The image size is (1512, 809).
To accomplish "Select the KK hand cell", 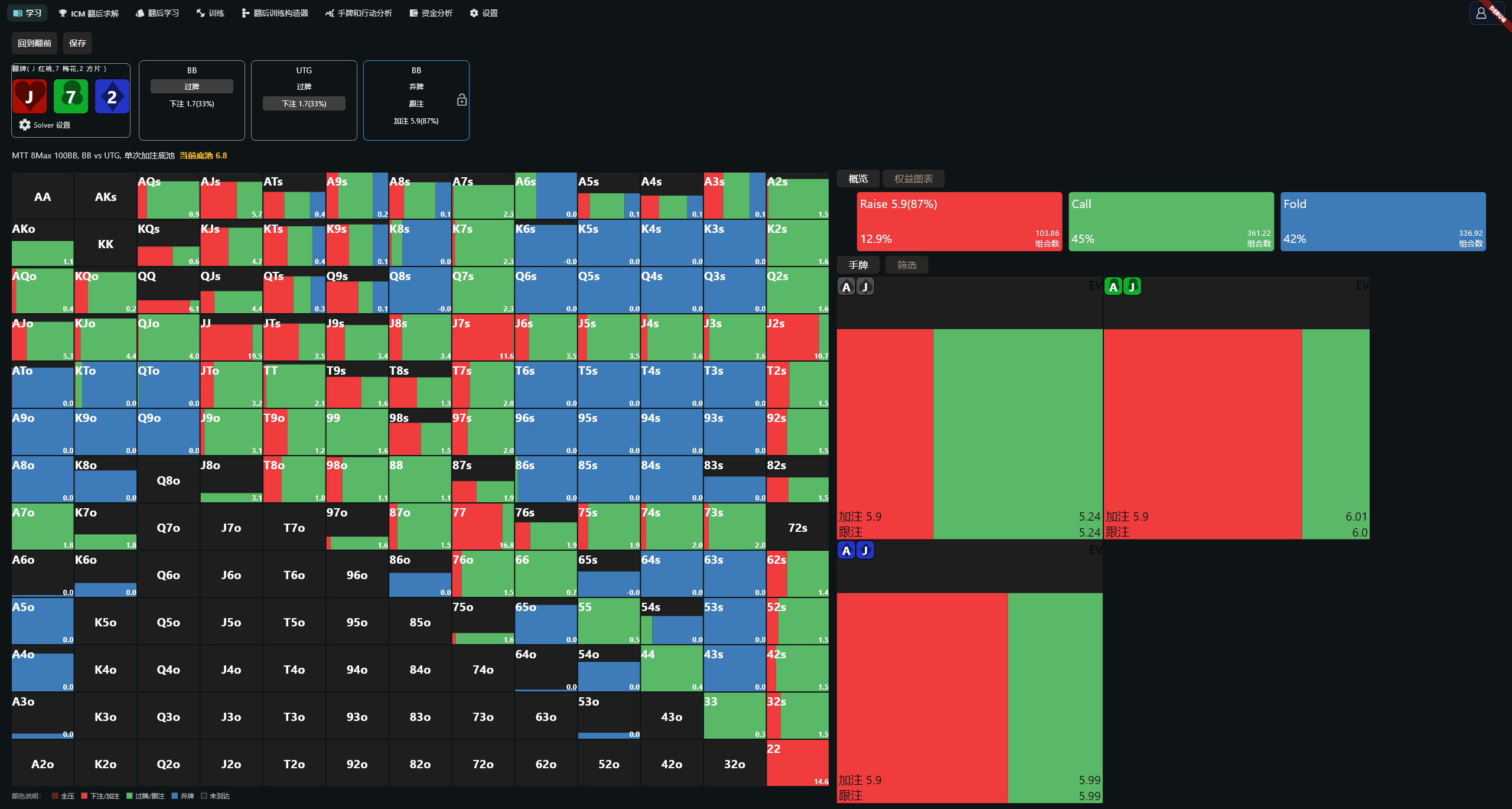I will (106, 243).
